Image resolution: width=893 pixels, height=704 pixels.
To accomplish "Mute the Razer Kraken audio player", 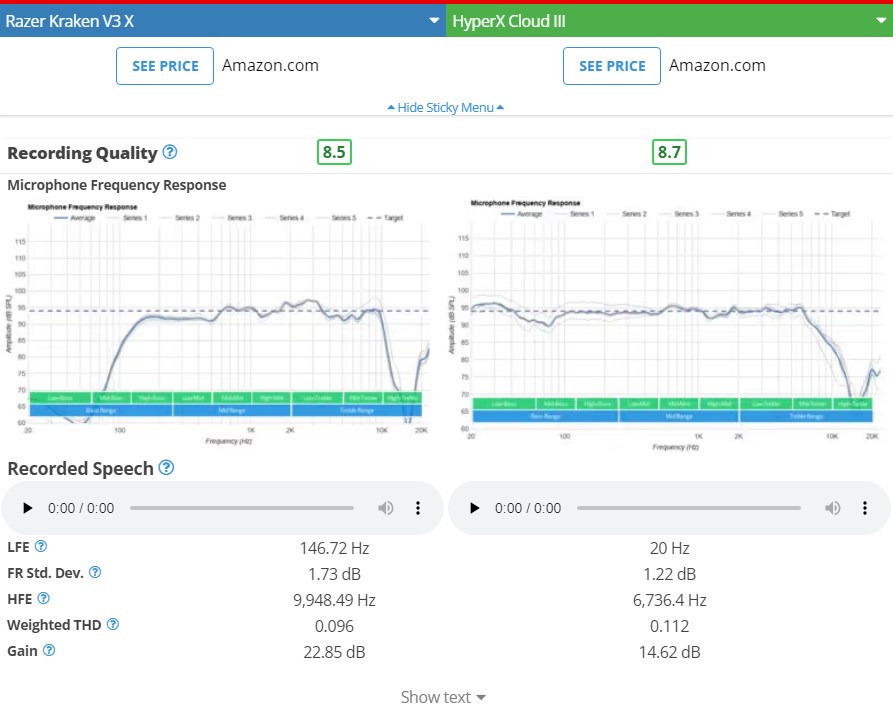I will tap(386, 508).
